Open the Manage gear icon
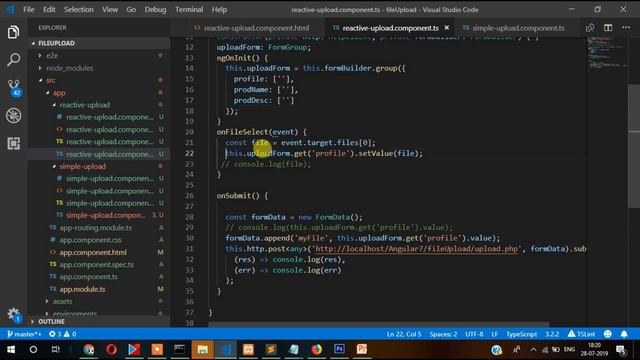 click(13, 314)
